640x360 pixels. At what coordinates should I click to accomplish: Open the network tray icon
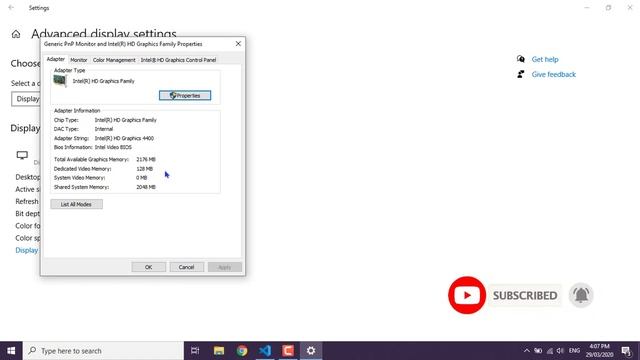point(549,351)
